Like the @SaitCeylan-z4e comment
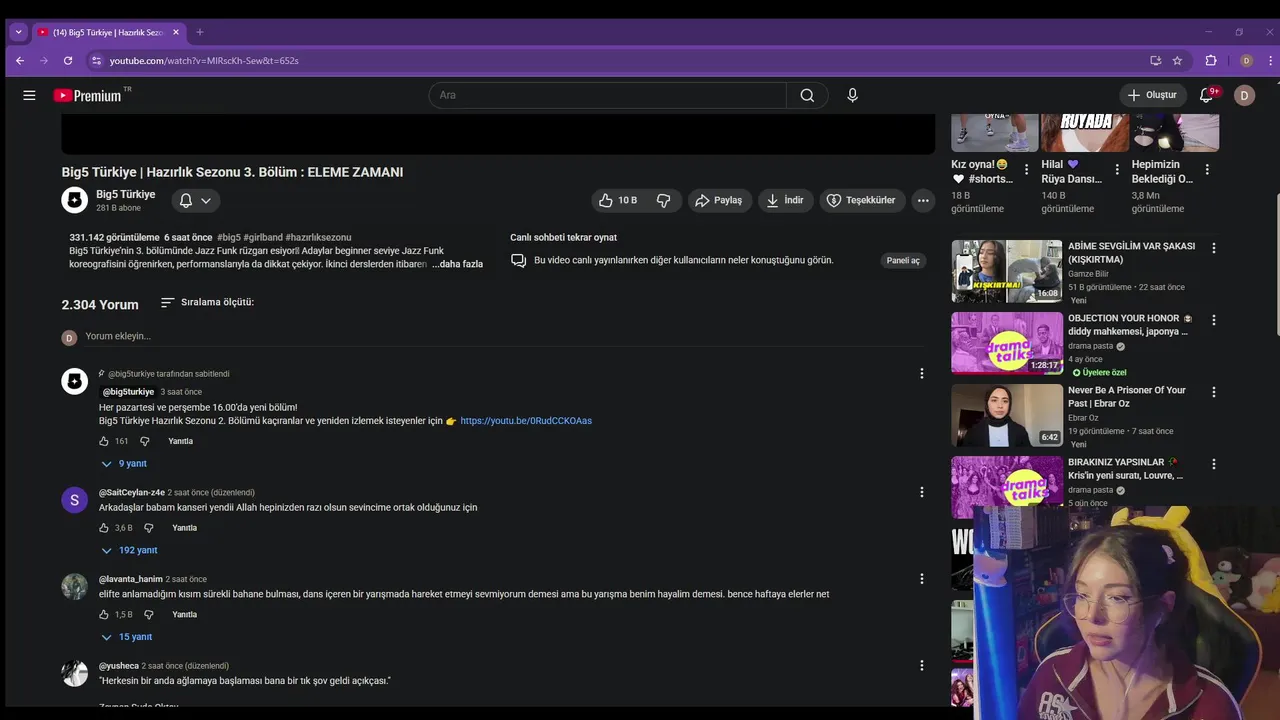The height and width of the screenshot is (720, 1280). coord(104,528)
